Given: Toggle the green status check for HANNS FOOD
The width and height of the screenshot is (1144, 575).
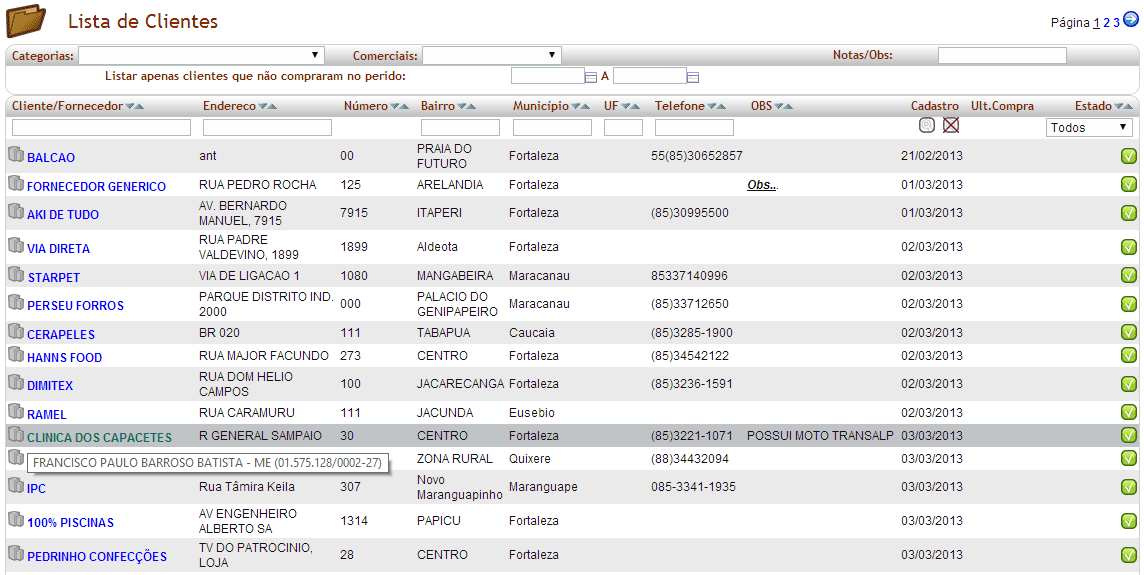Looking at the screenshot, I should click(x=1129, y=356).
